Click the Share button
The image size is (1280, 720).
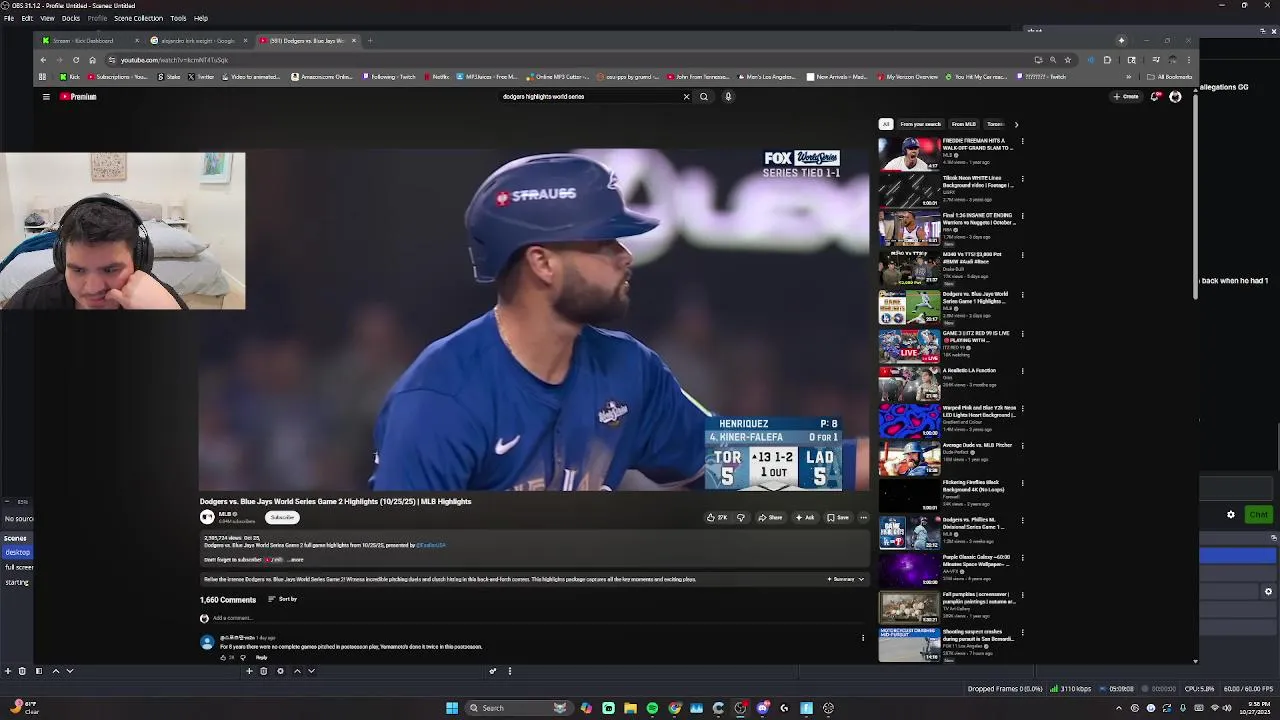pyautogui.click(x=770, y=517)
